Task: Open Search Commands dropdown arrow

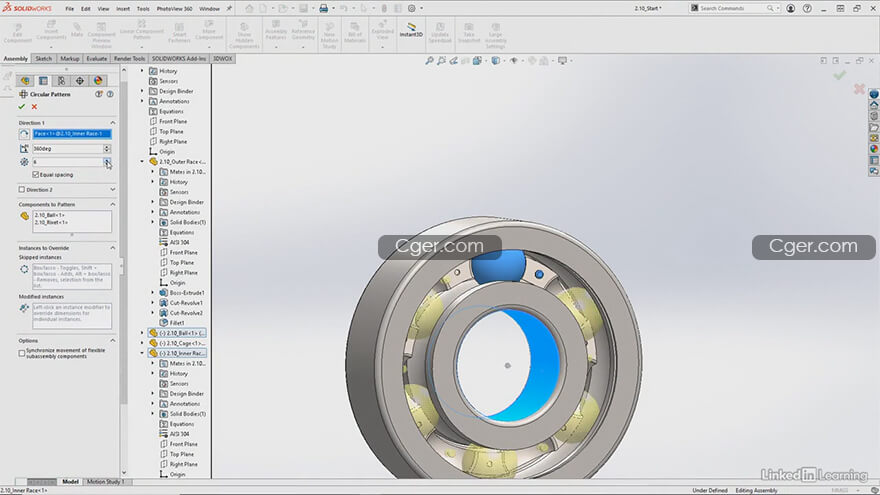Action: point(777,8)
